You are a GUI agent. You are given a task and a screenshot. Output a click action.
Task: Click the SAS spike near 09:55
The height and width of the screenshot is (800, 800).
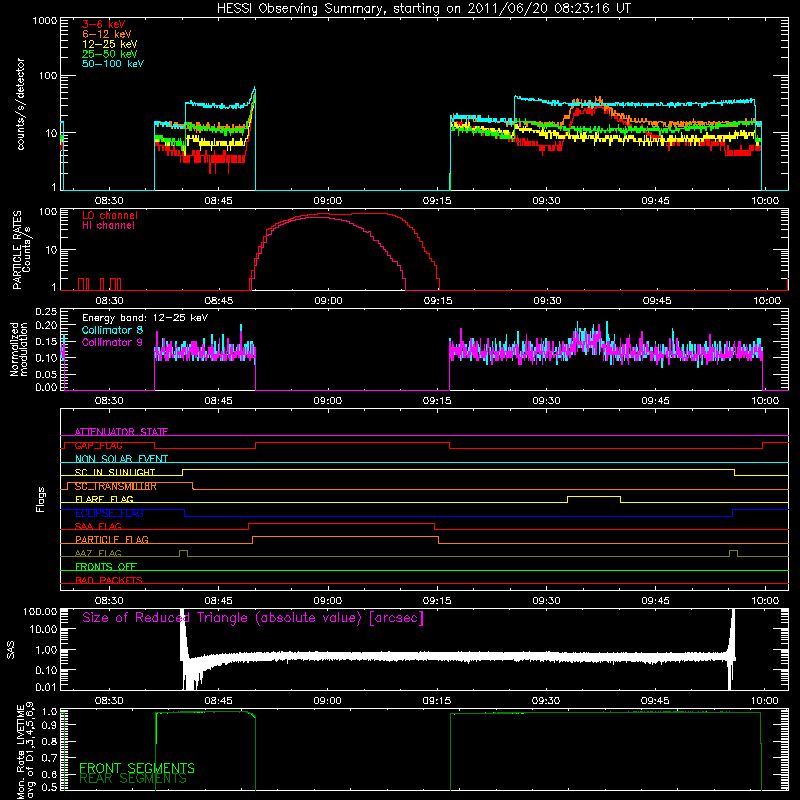732,648
